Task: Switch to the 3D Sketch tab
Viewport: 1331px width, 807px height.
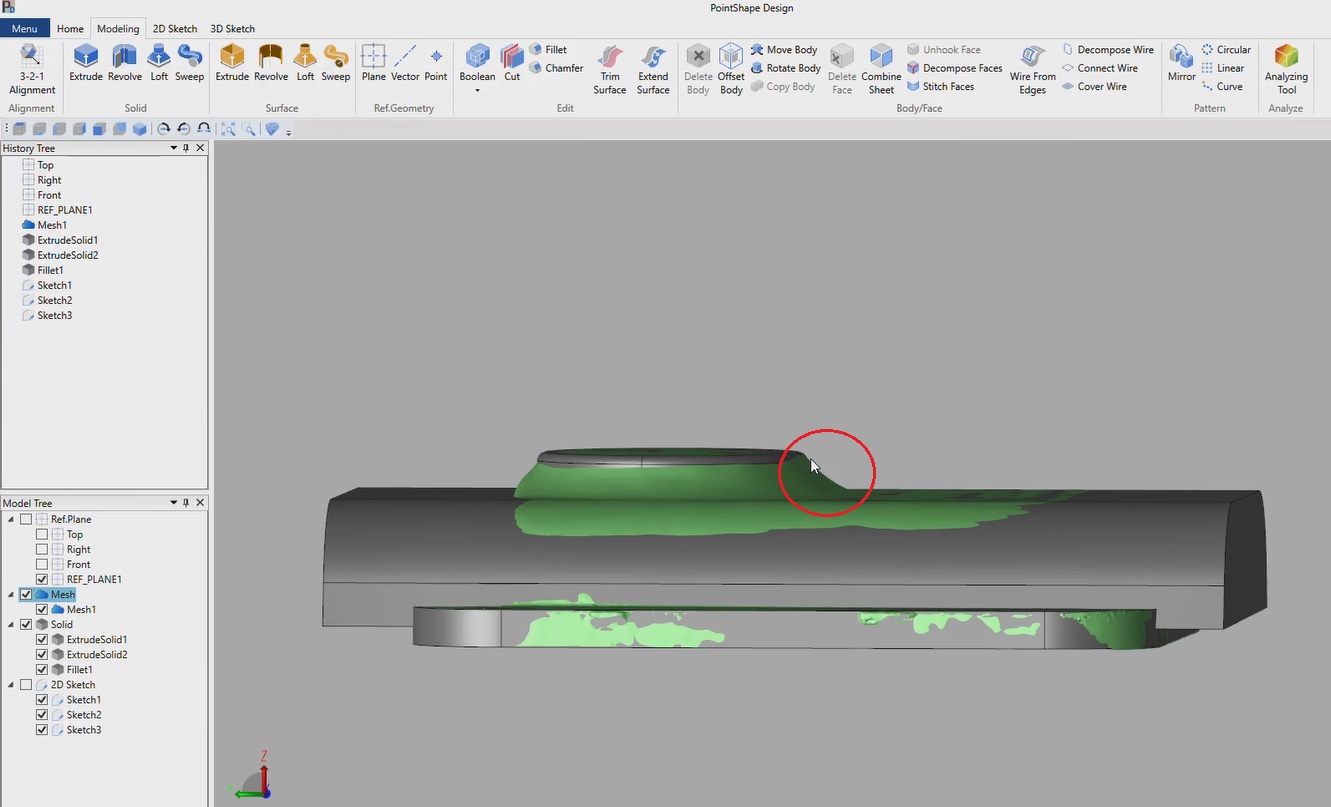Action: pos(232,29)
